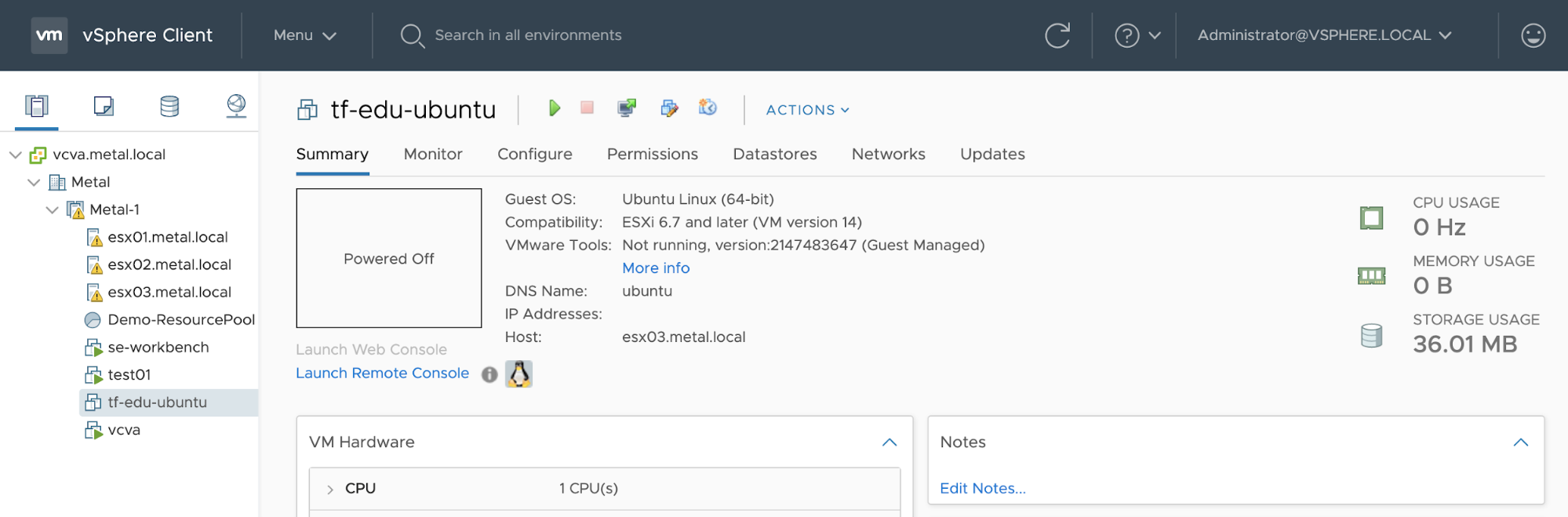
Task: Click the memory usage icon
Action: [1371, 276]
